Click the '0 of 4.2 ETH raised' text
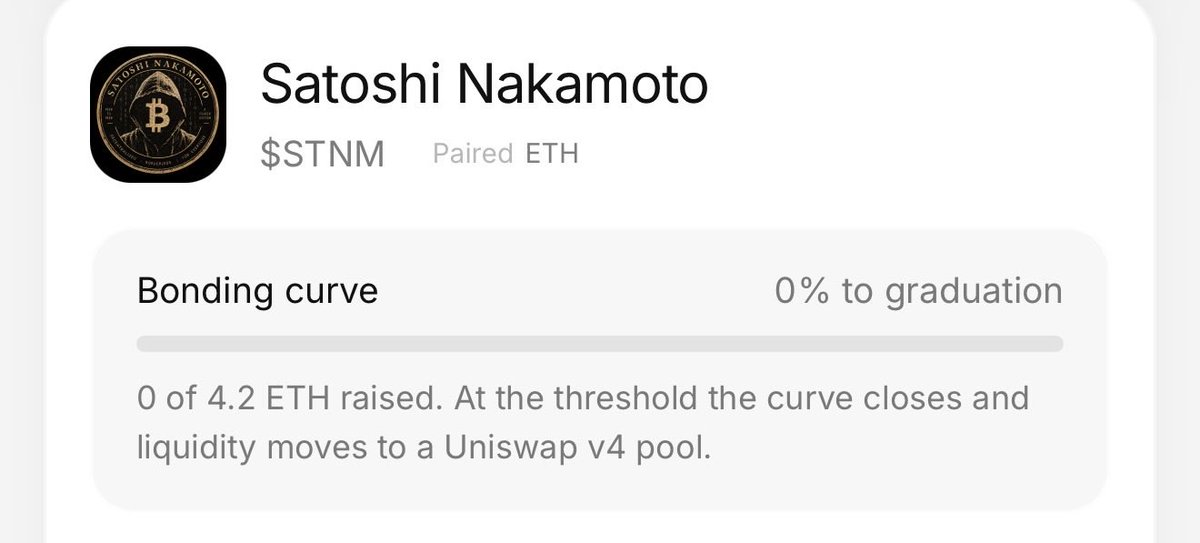This screenshot has height=543, width=1200. (x=288, y=398)
